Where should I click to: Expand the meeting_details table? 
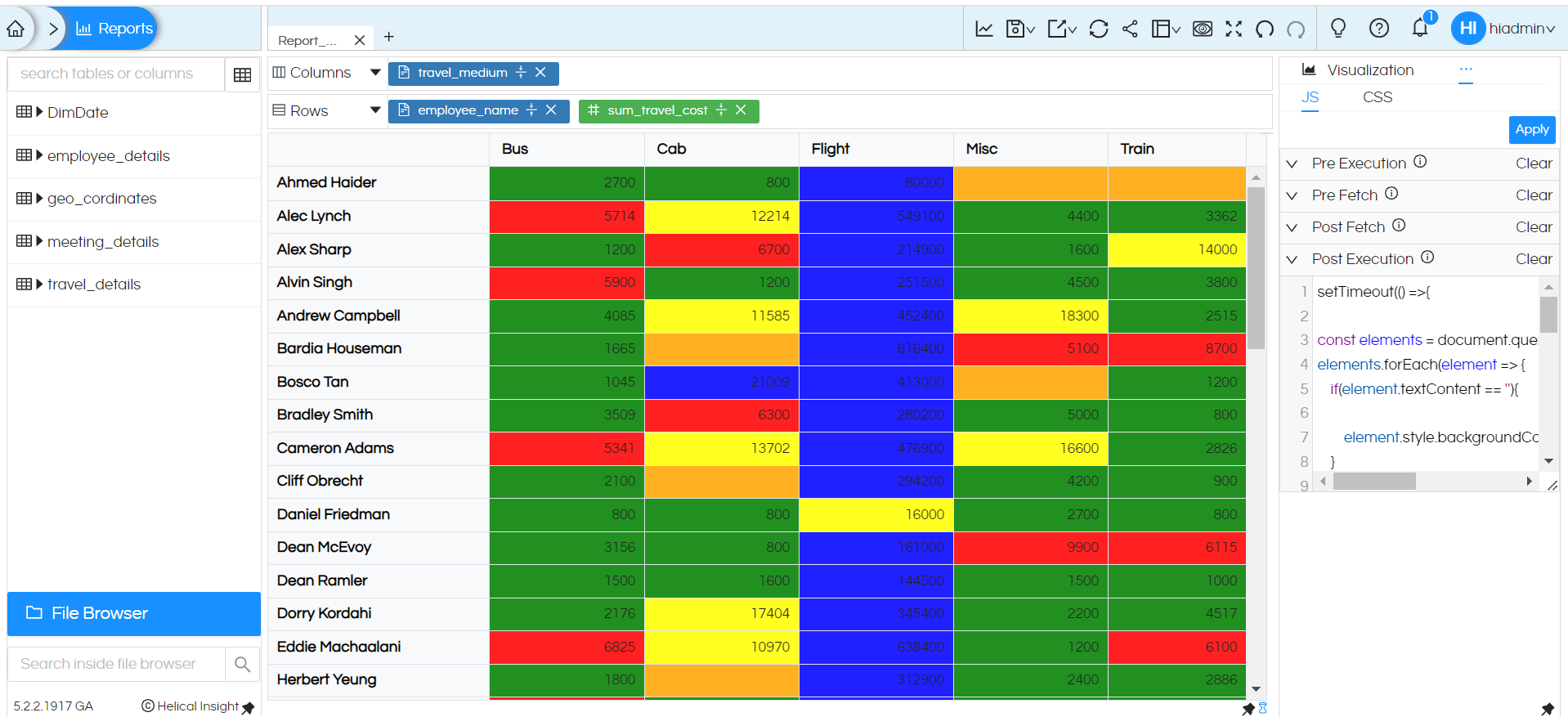[39, 241]
